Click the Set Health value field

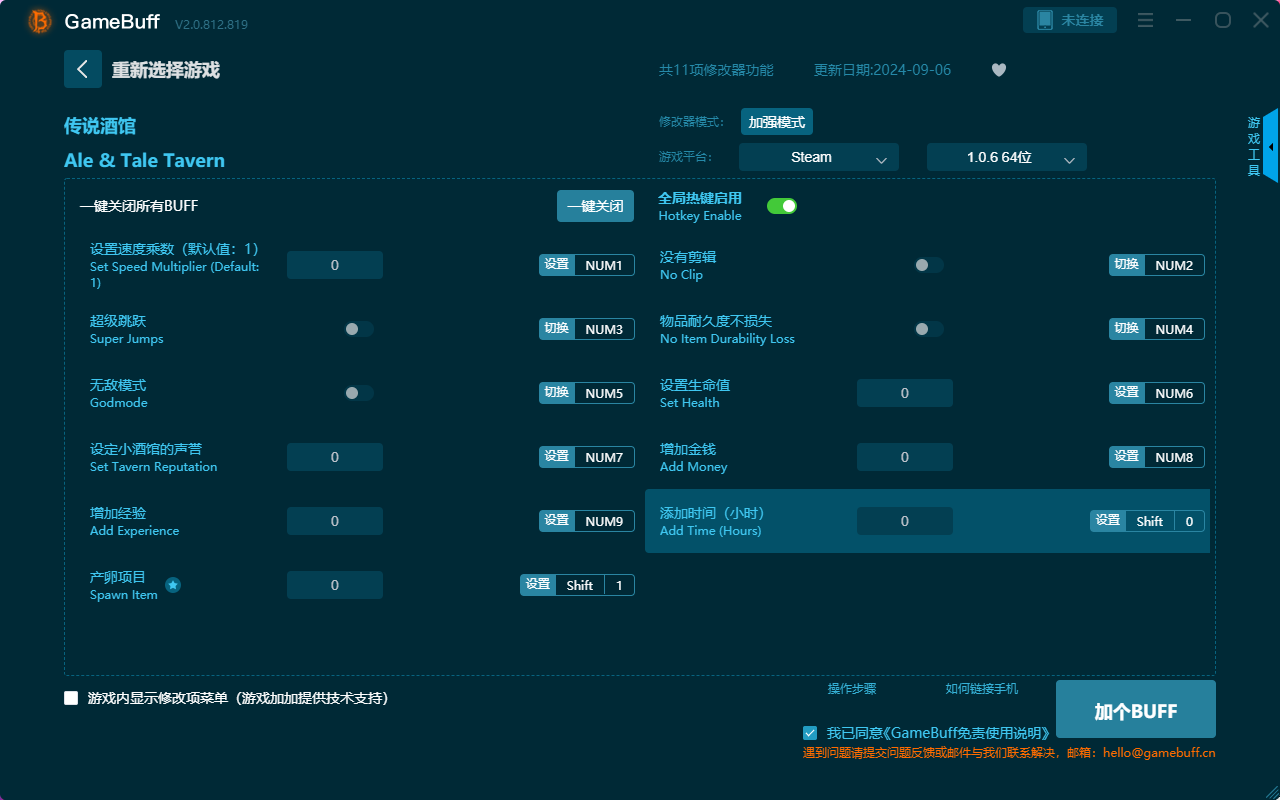905,393
